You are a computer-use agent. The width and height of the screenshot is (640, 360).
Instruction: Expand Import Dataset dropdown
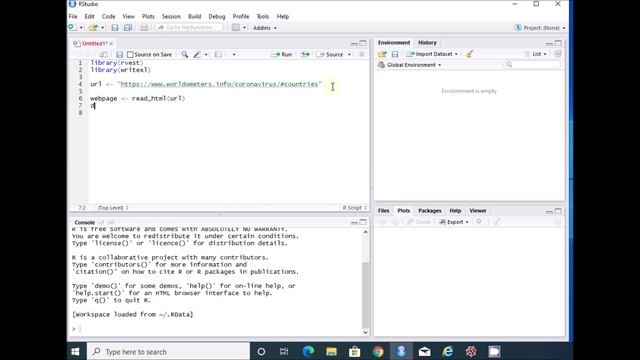coord(456,54)
